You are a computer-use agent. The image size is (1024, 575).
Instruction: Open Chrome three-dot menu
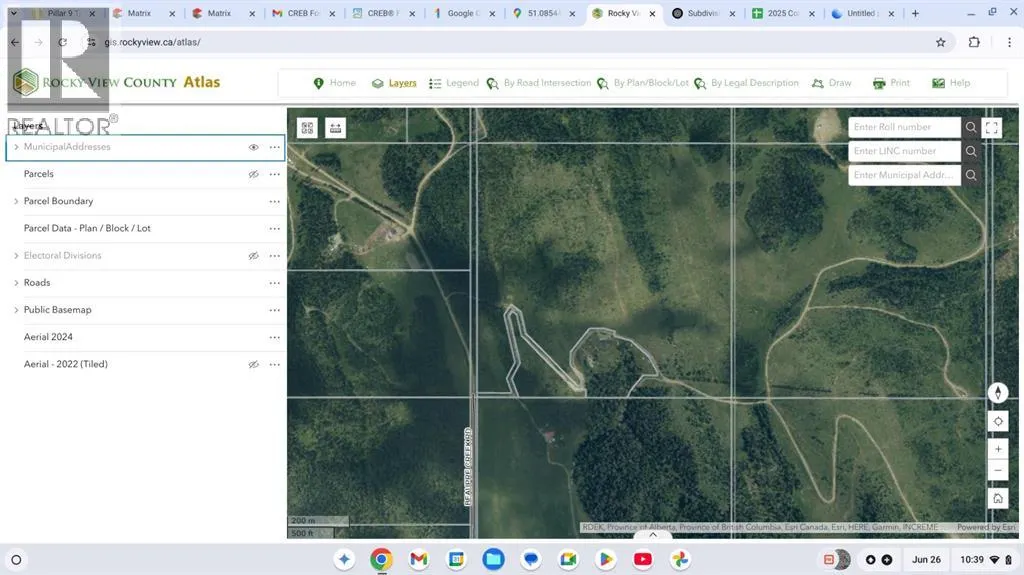(1009, 42)
